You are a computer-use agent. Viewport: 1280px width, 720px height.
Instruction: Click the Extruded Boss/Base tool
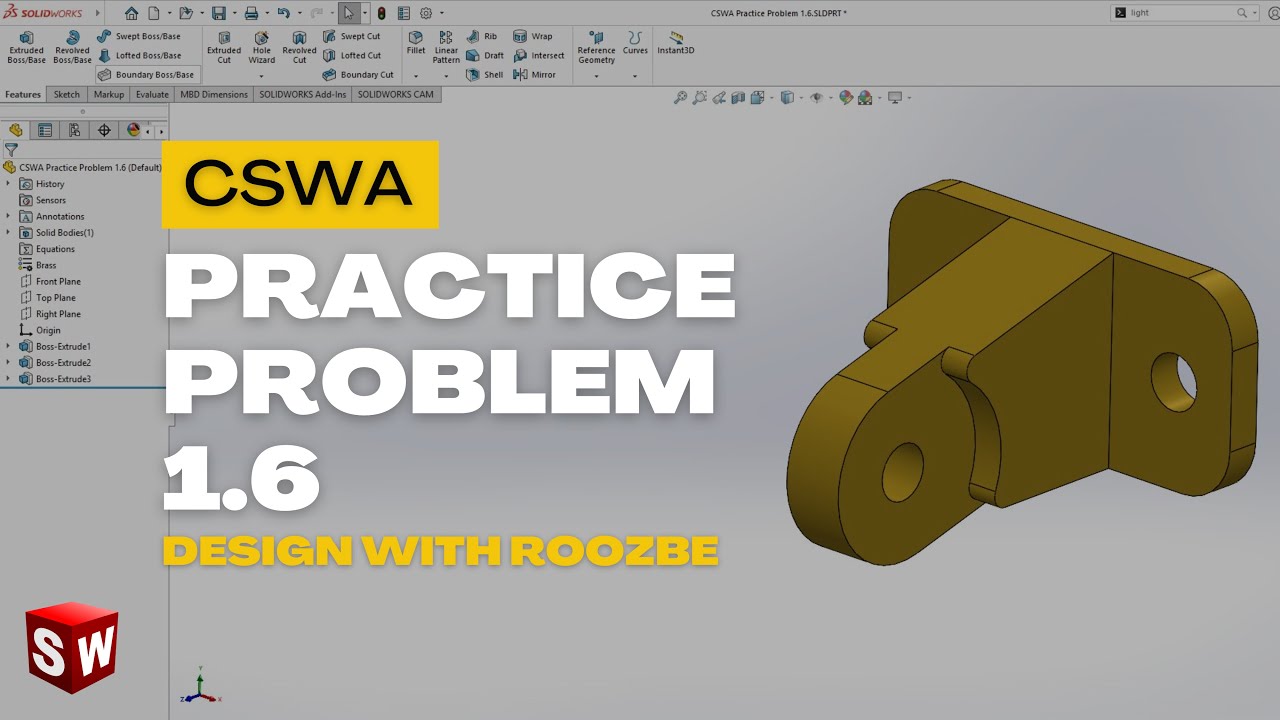pyautogui.click(x=26, y=47)
